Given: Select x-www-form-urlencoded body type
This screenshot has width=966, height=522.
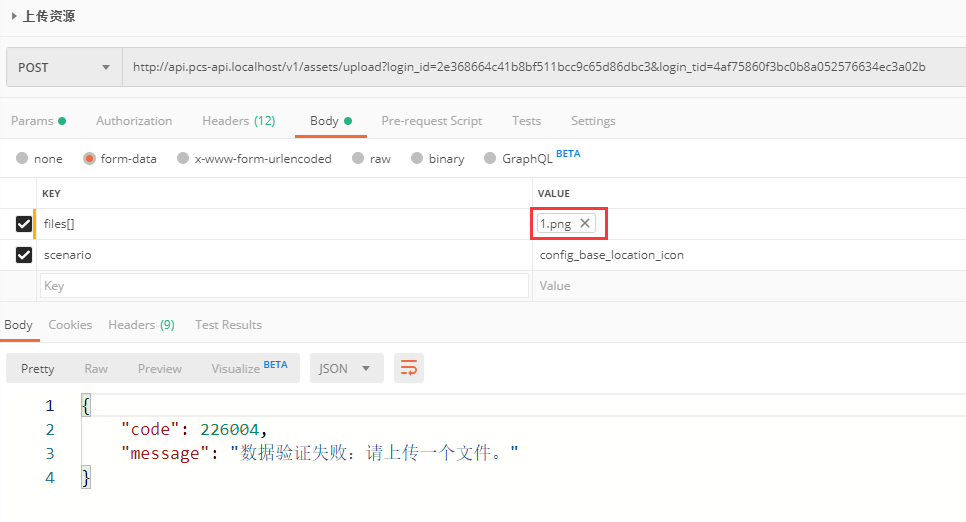Looking at the screenshot, I should coord(182,158).
